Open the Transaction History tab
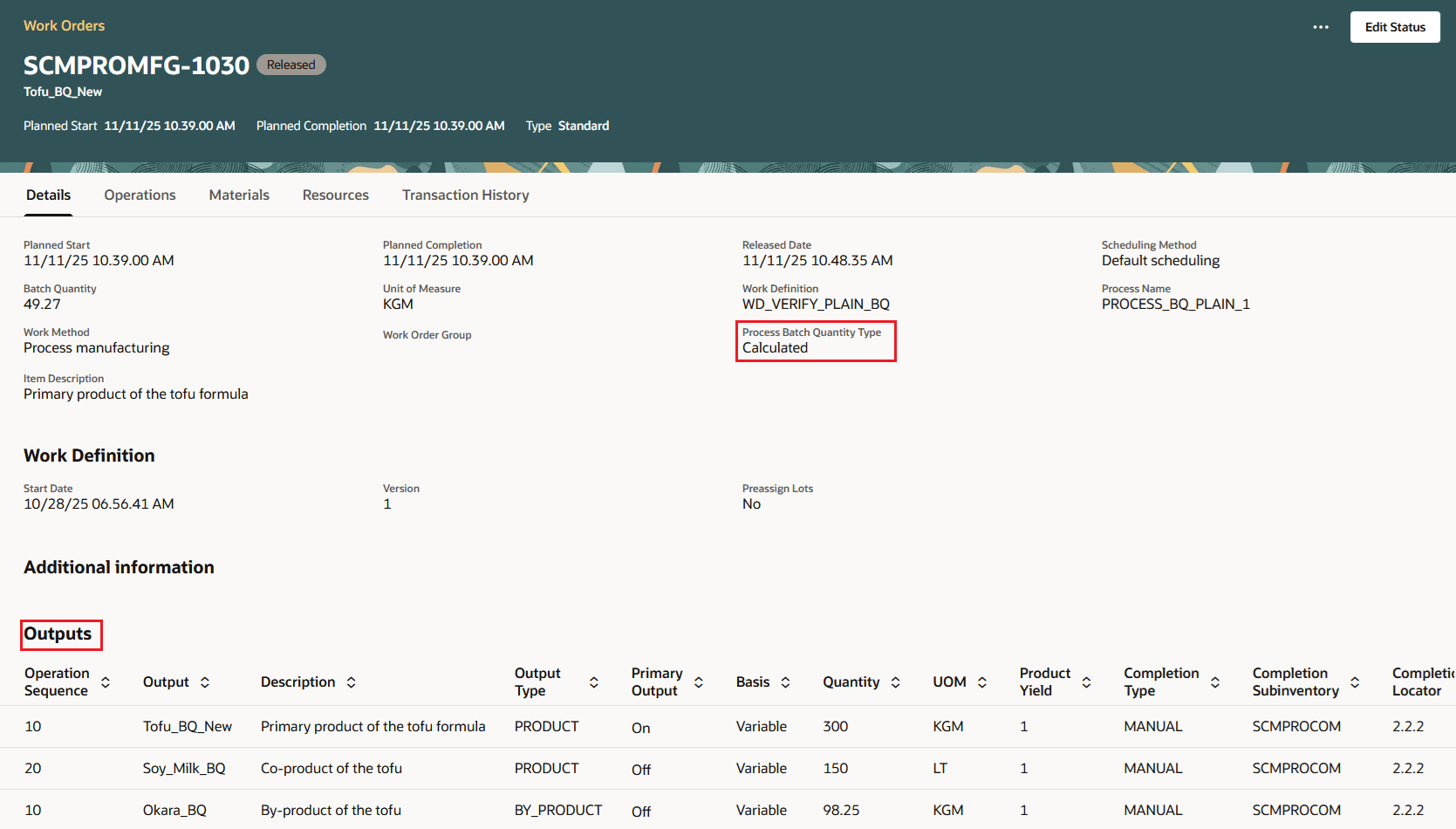The image size is (1456, 829). [465, 195]
